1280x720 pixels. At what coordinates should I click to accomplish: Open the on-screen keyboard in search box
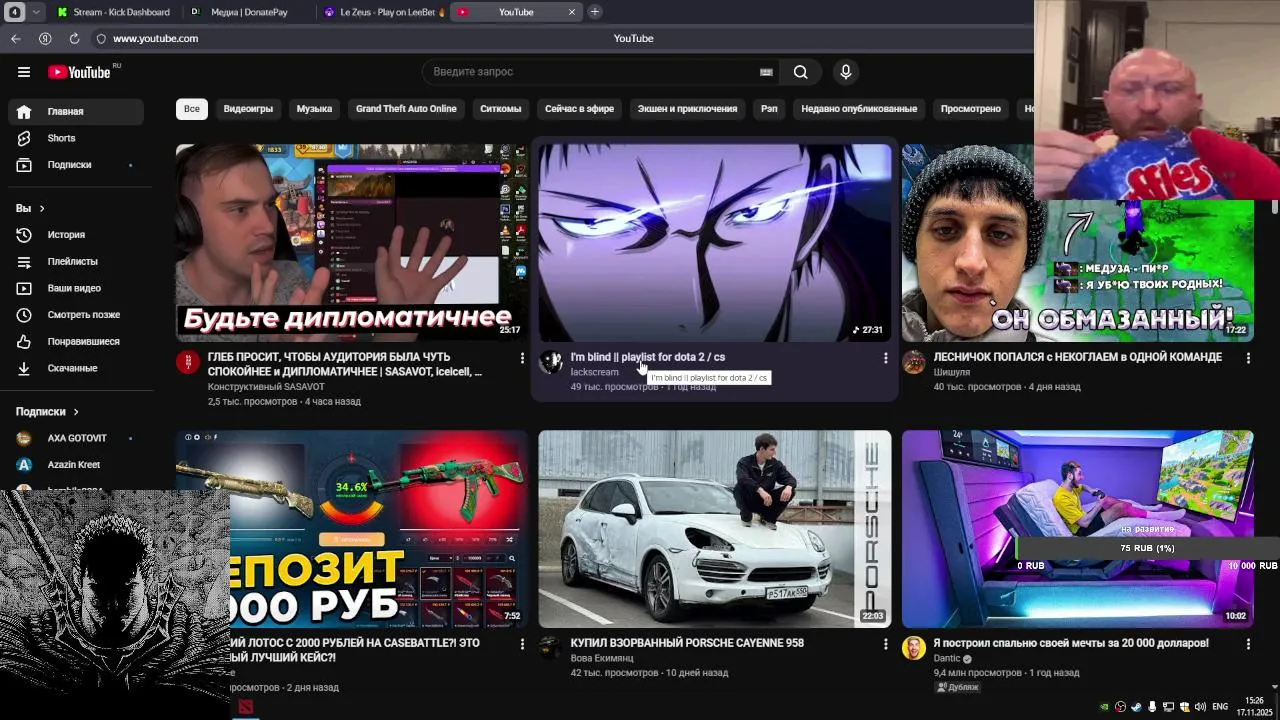[766, 72]
